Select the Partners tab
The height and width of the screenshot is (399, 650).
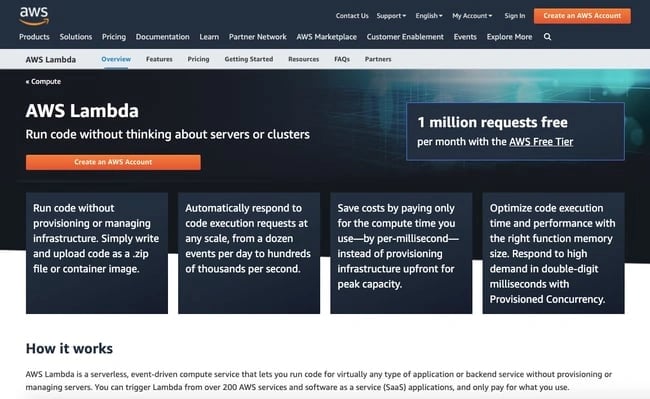click(378, 59)
